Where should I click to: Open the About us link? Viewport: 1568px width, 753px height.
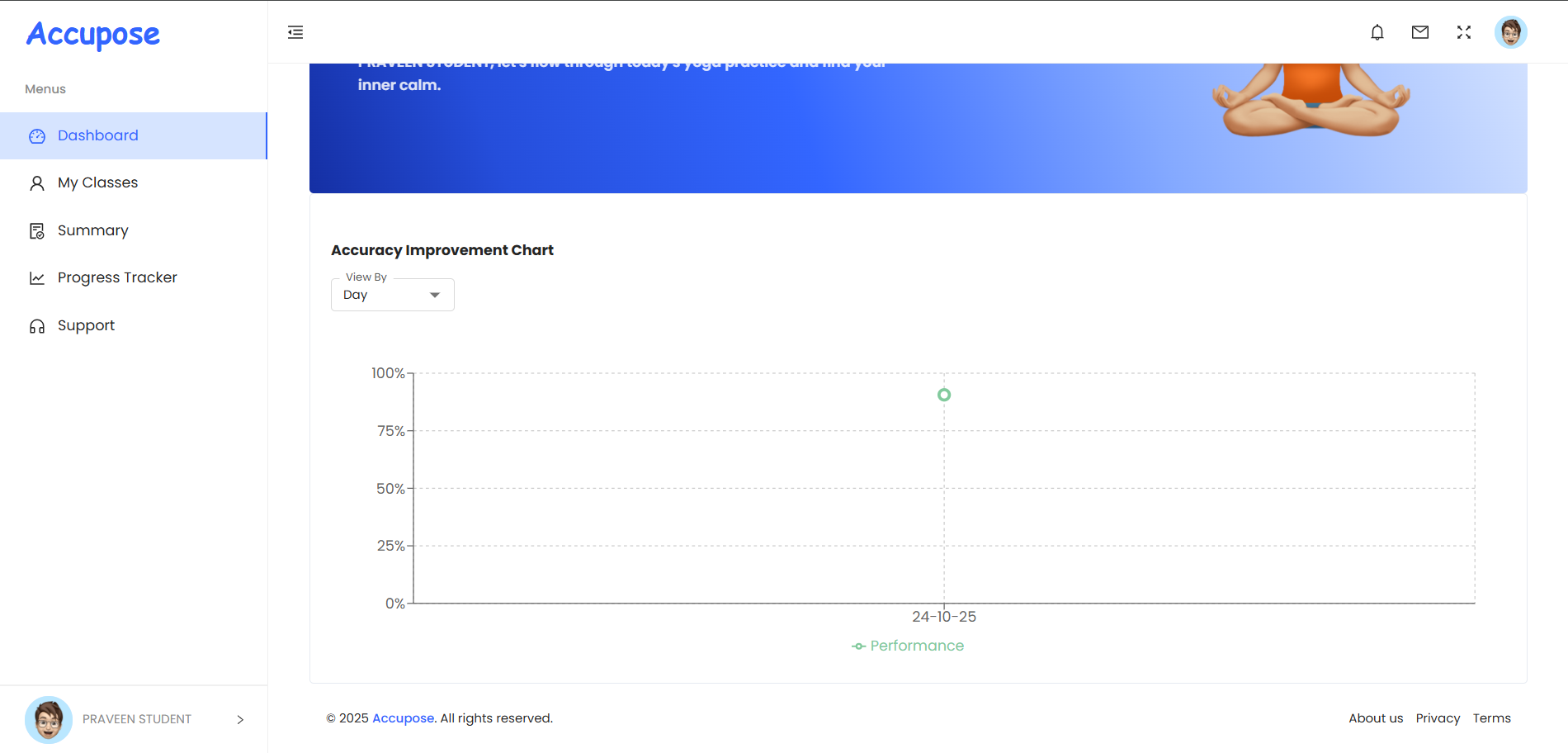[x=1376, y=718]
